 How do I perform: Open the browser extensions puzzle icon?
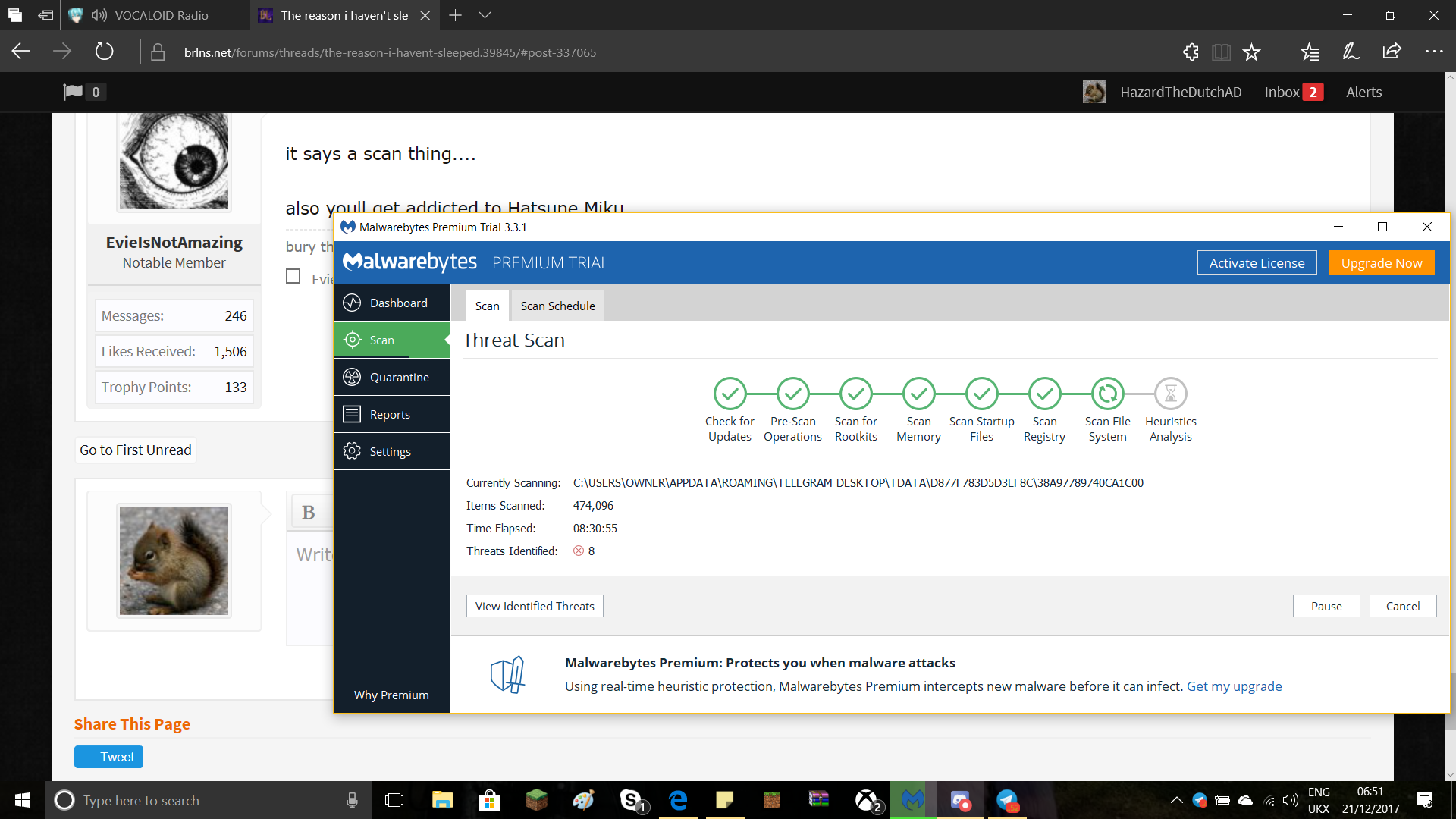[x=1191, y=52]
